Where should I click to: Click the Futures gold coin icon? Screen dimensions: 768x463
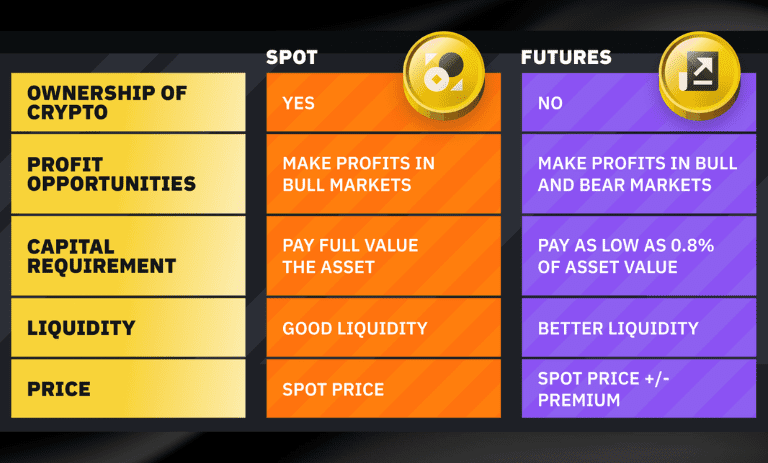(699, 75)
